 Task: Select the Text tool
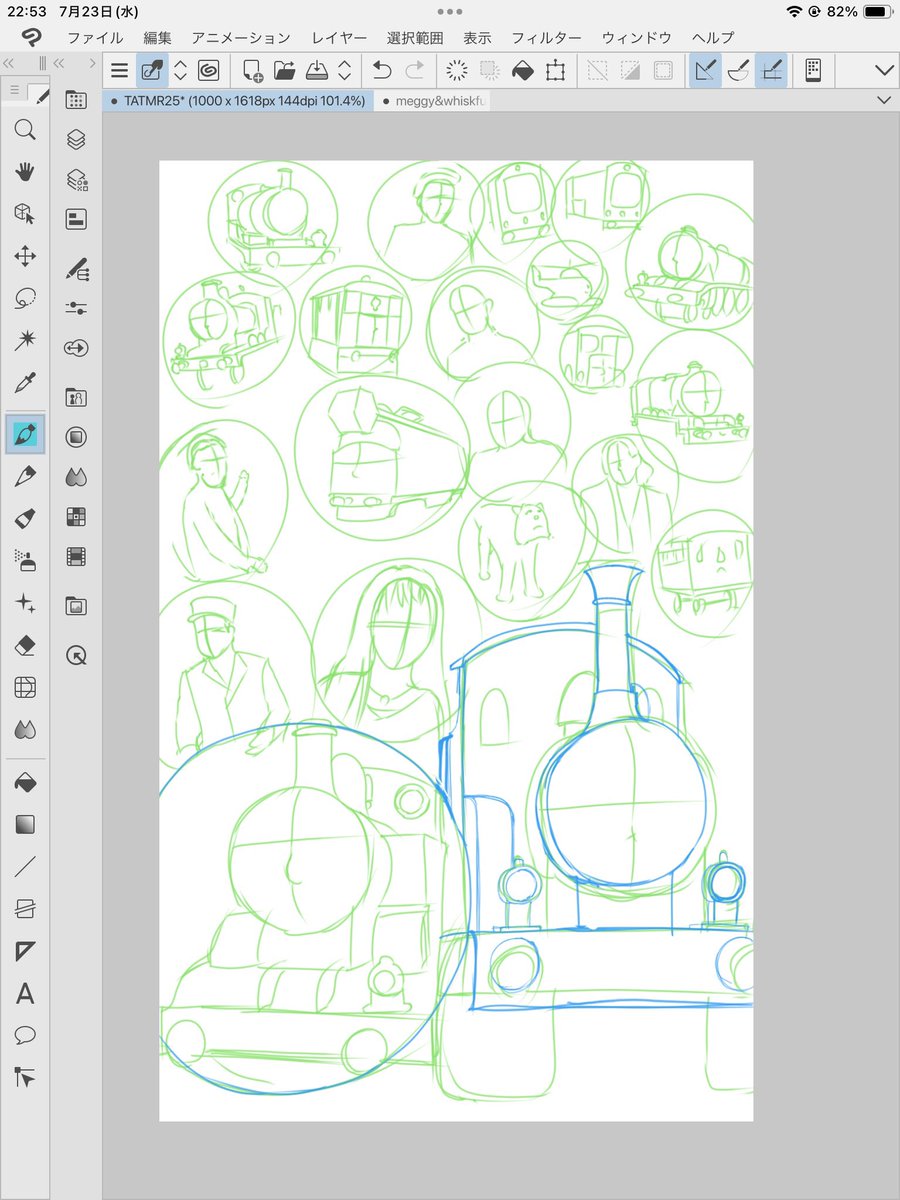point(25,994)
